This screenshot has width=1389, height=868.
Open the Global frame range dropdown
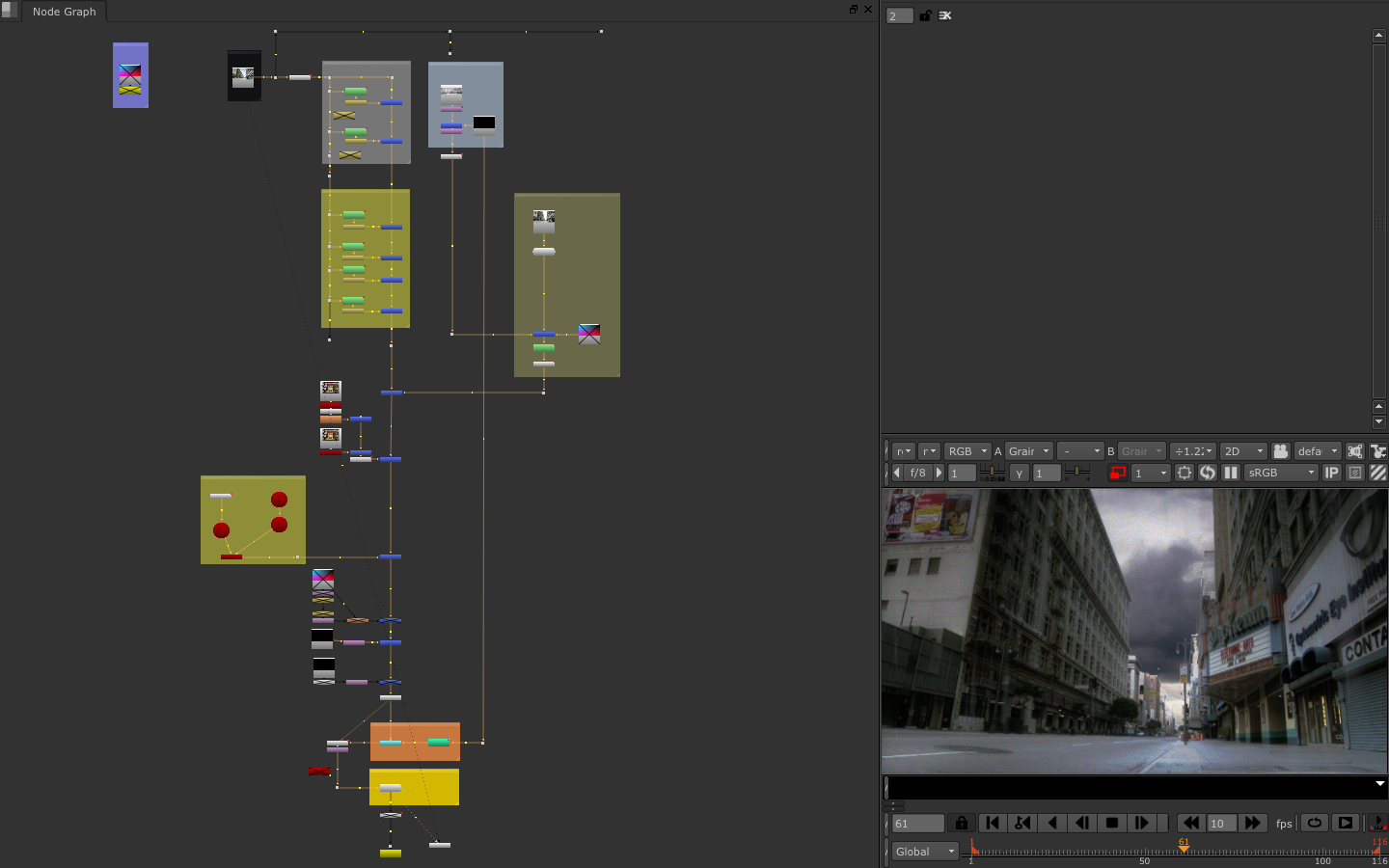coord(924,852)
